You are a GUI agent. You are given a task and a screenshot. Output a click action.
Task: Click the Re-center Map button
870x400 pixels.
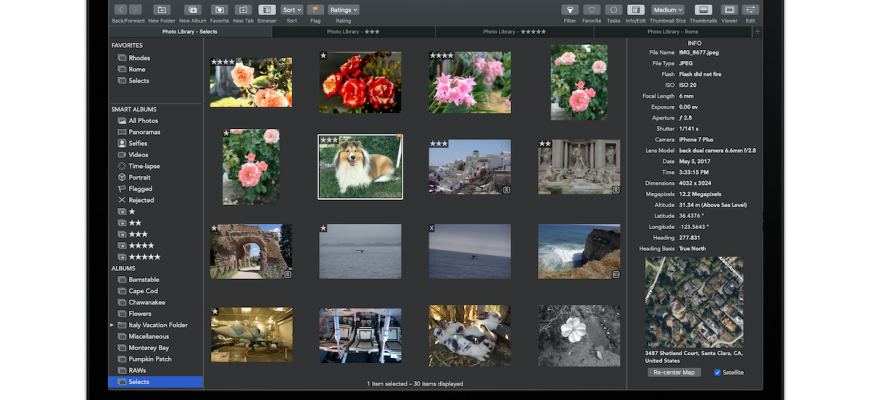click(674, 373)
